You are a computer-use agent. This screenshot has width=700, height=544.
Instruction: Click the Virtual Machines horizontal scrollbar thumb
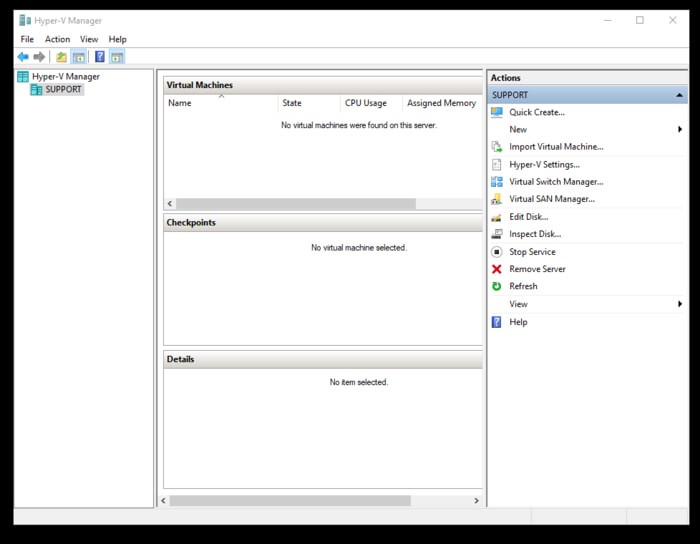pos(296,203)
